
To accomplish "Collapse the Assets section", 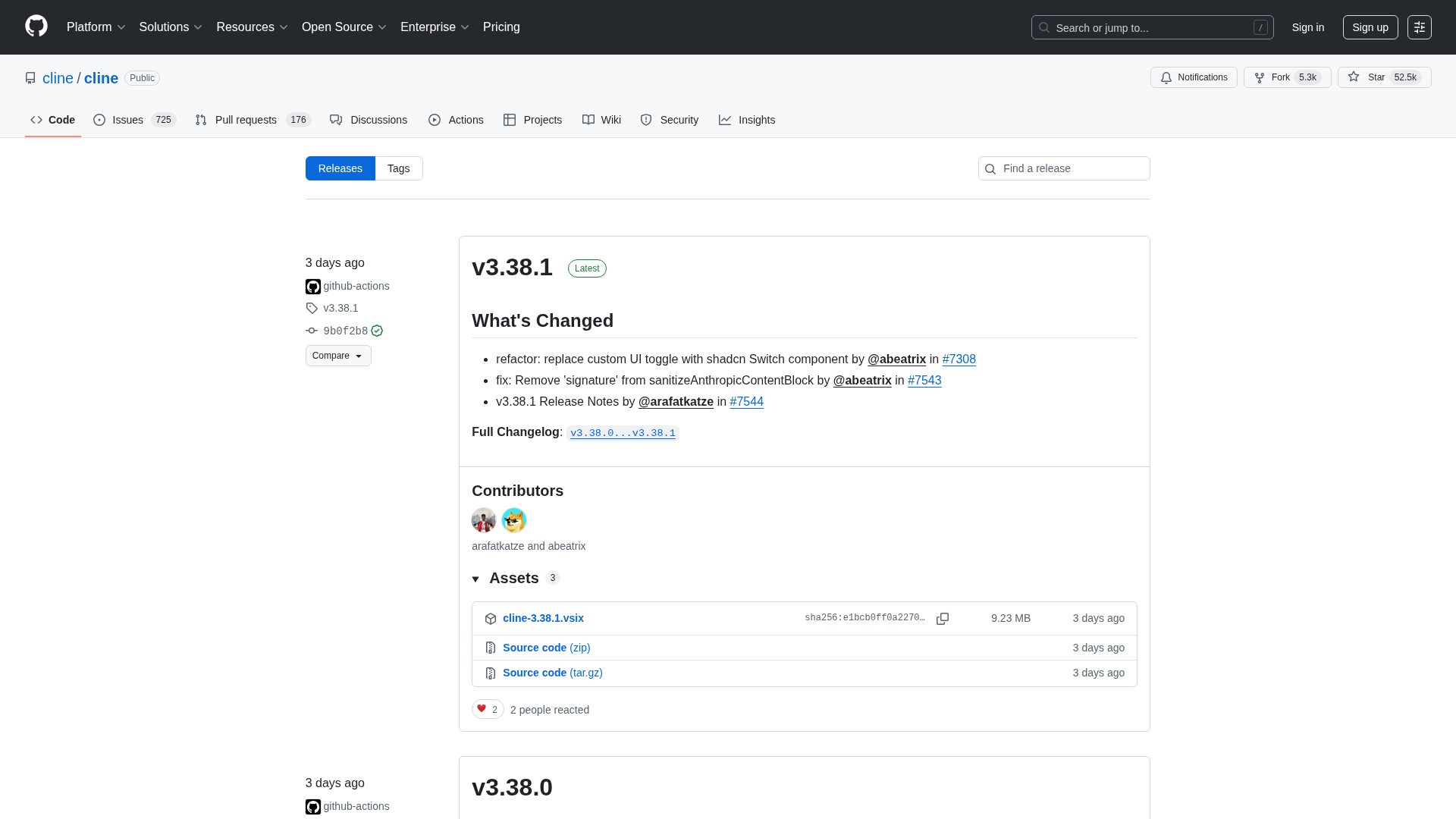I will click(x=475, y=579).
